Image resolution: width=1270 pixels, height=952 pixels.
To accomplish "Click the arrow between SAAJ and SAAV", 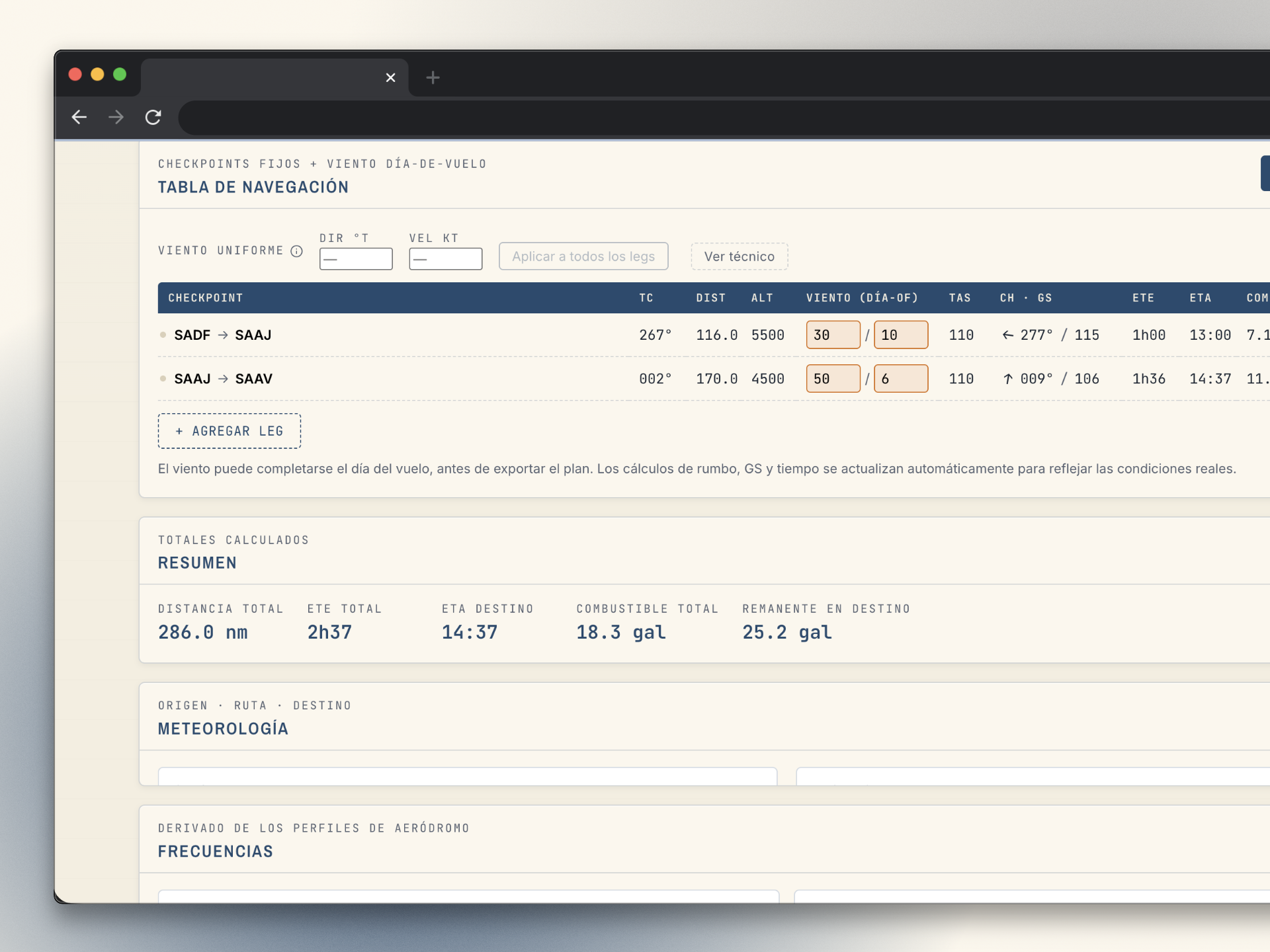I will [x=223, y=379].
